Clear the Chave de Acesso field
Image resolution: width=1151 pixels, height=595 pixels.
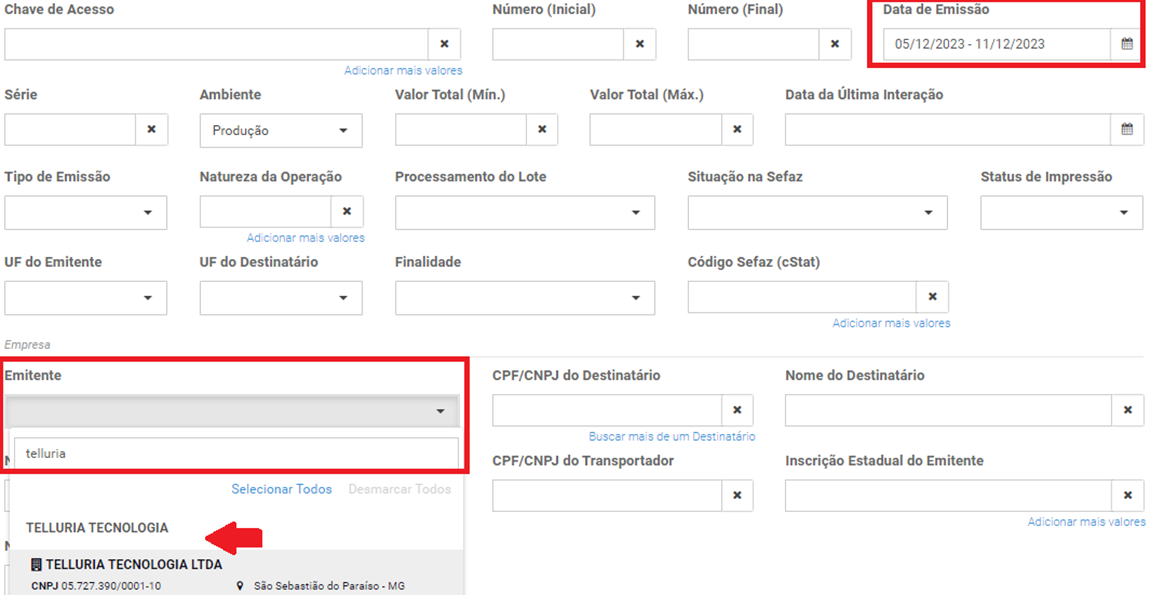pos(444,44)
